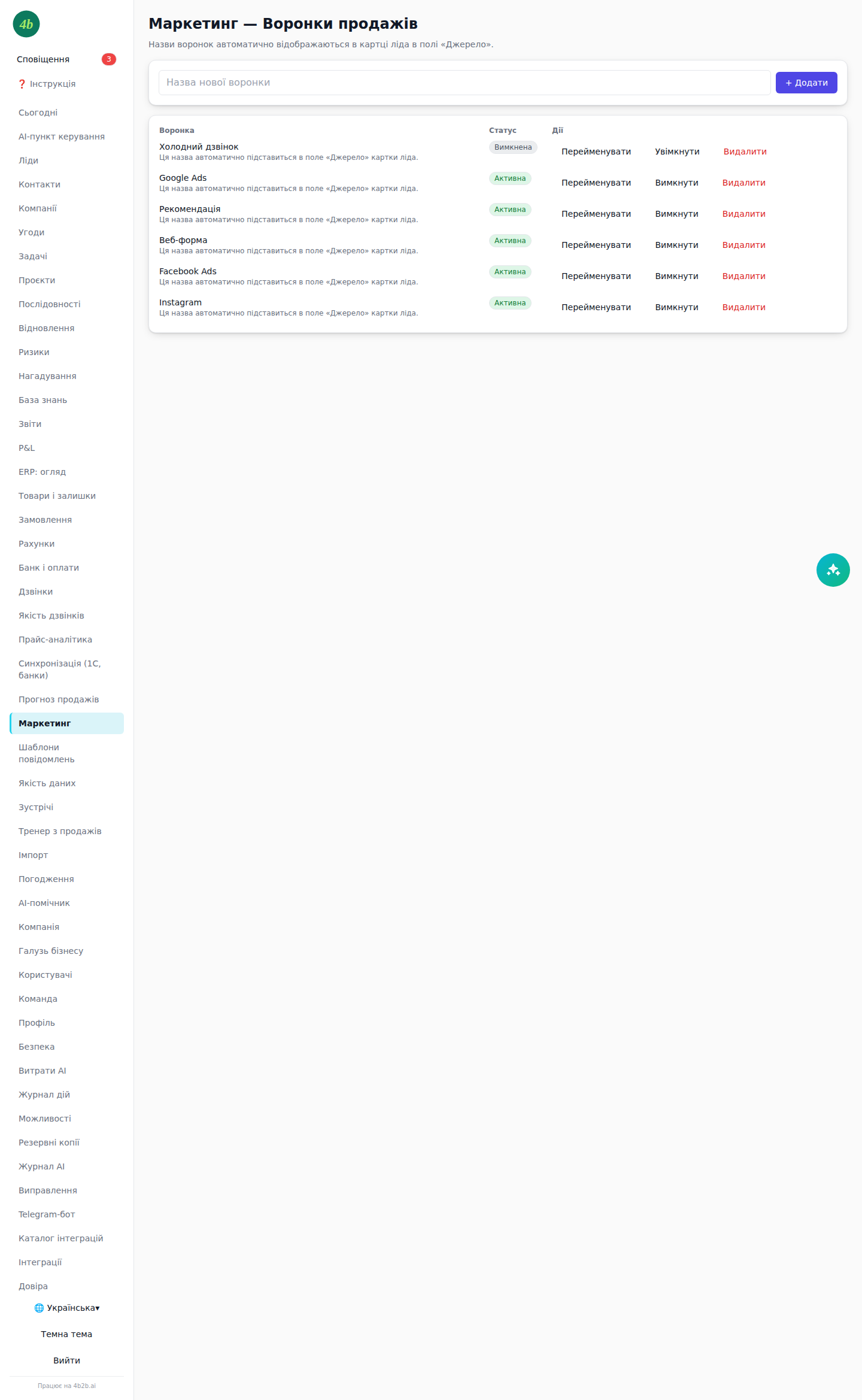Rename the Facebook Ads funnel
Image resolution: width=862 pixels, height=1400 pixels.
click(x=596, y=276)
